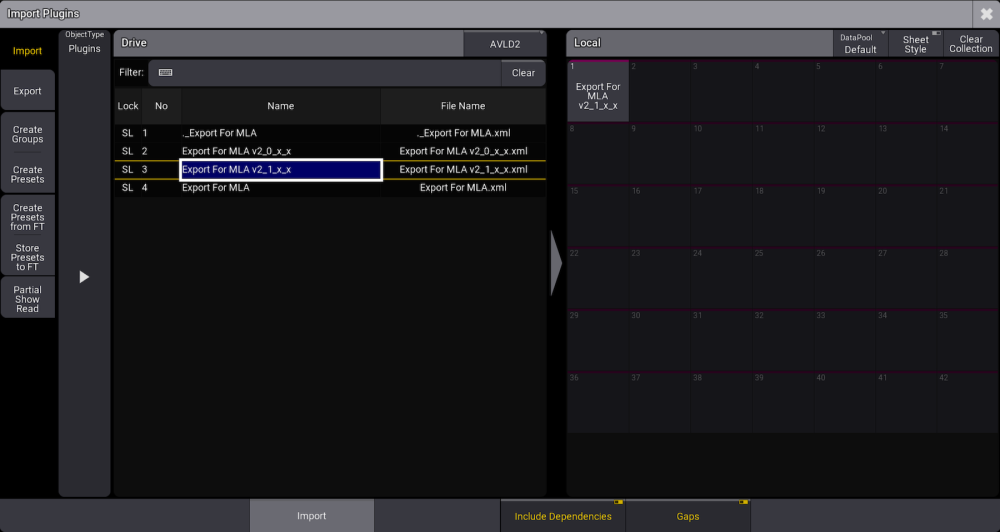Click the large arrow between Drive and Local
The image size is (1000, 532).
556,263
